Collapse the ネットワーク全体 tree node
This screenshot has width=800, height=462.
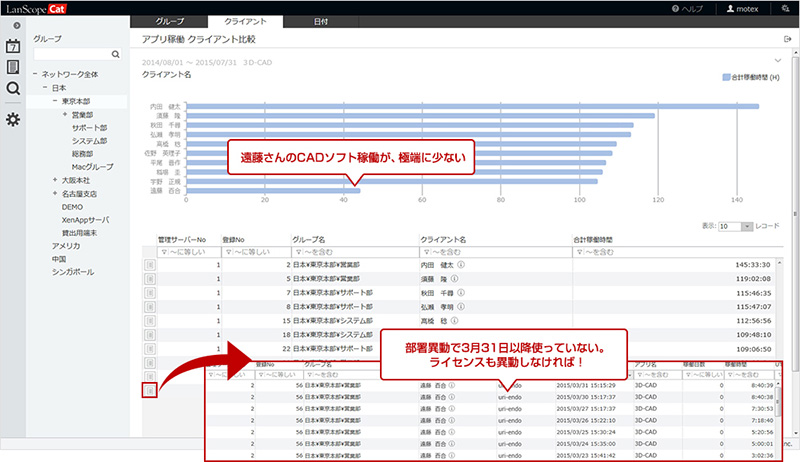click(x=35, y=74)
